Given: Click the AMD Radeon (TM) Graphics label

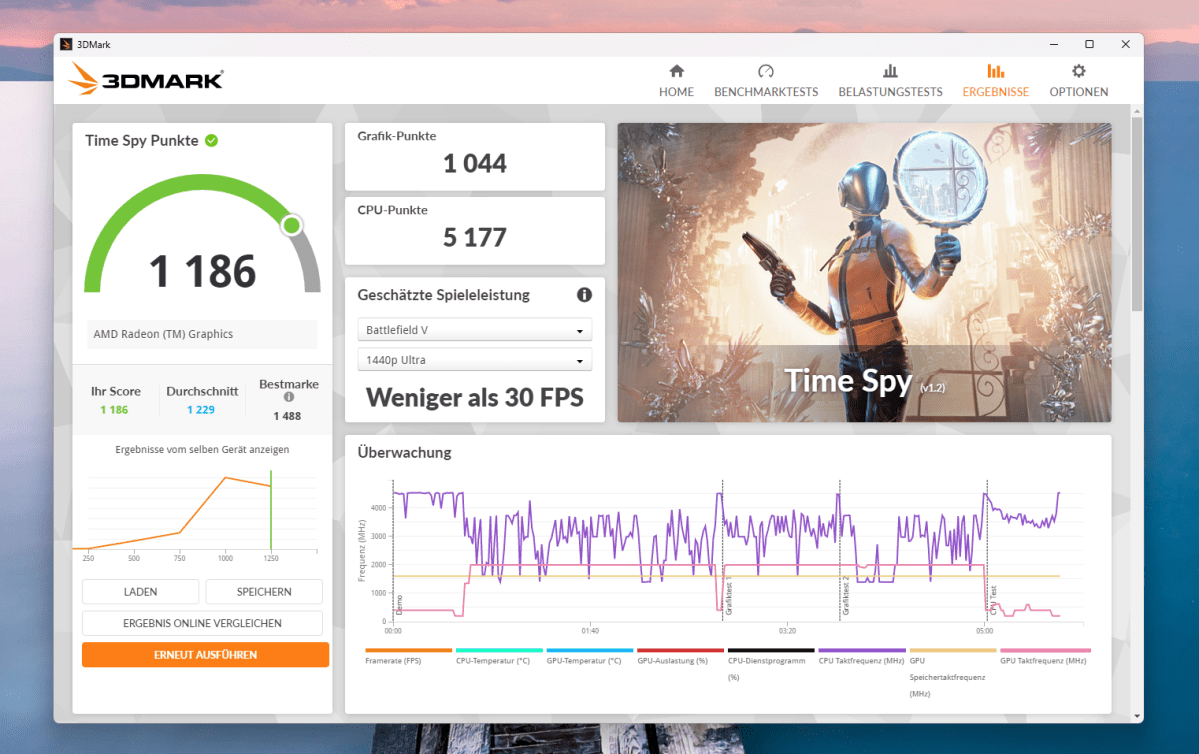Looking at the screenshot, I should 163,334.
